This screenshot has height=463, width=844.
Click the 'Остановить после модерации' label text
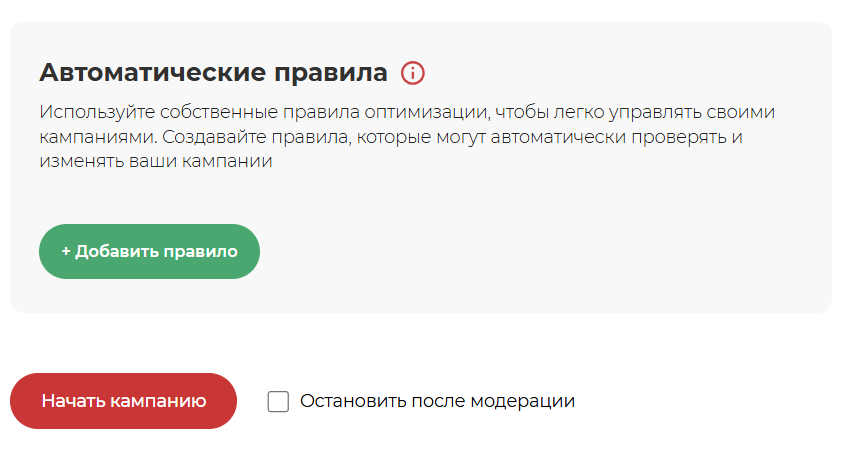point(437,401)
